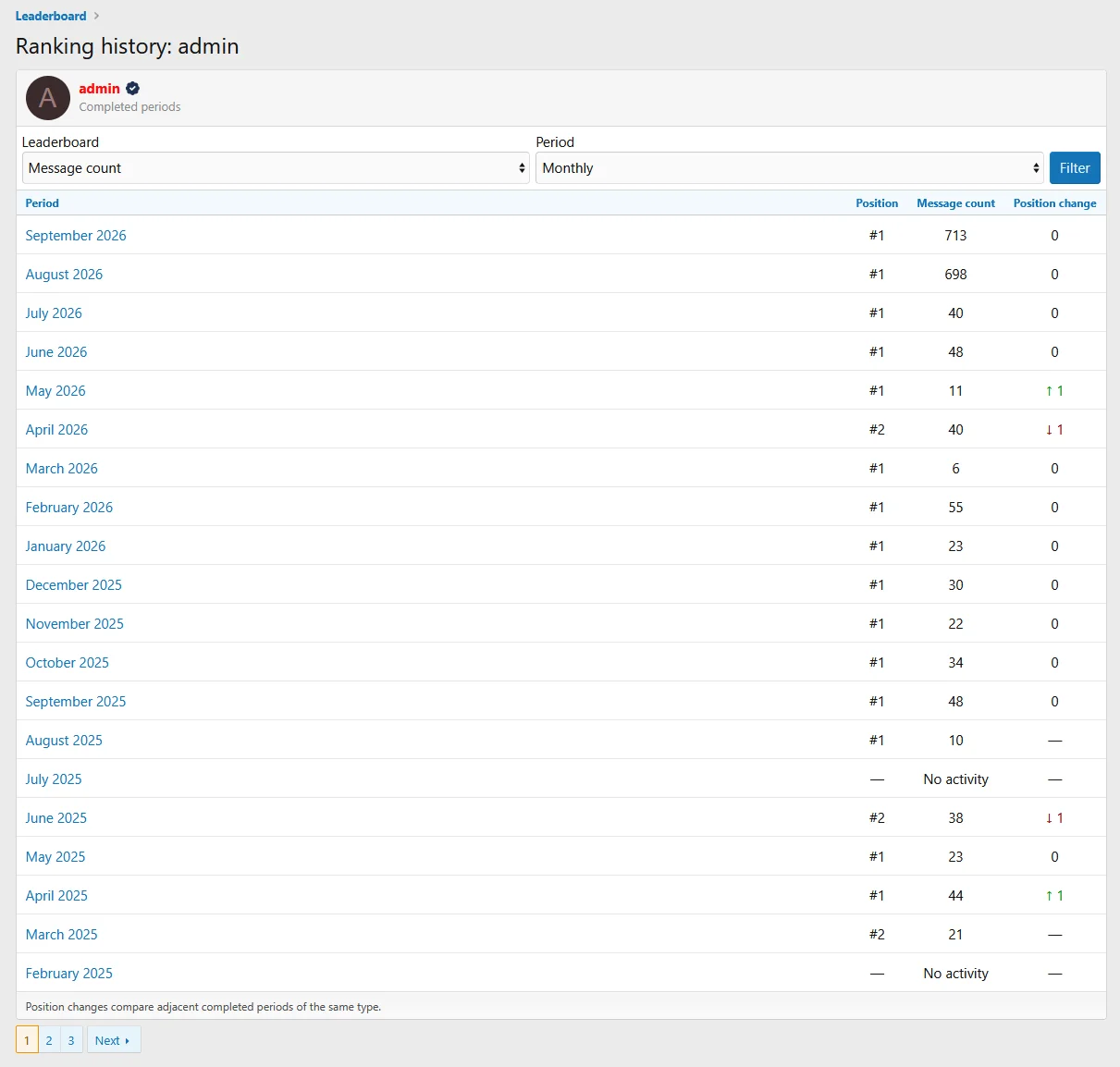Viewport: 1120px width, 1067px height.
Task: Select current page 1 in pagination
Action: click(x=27, y=1040)
